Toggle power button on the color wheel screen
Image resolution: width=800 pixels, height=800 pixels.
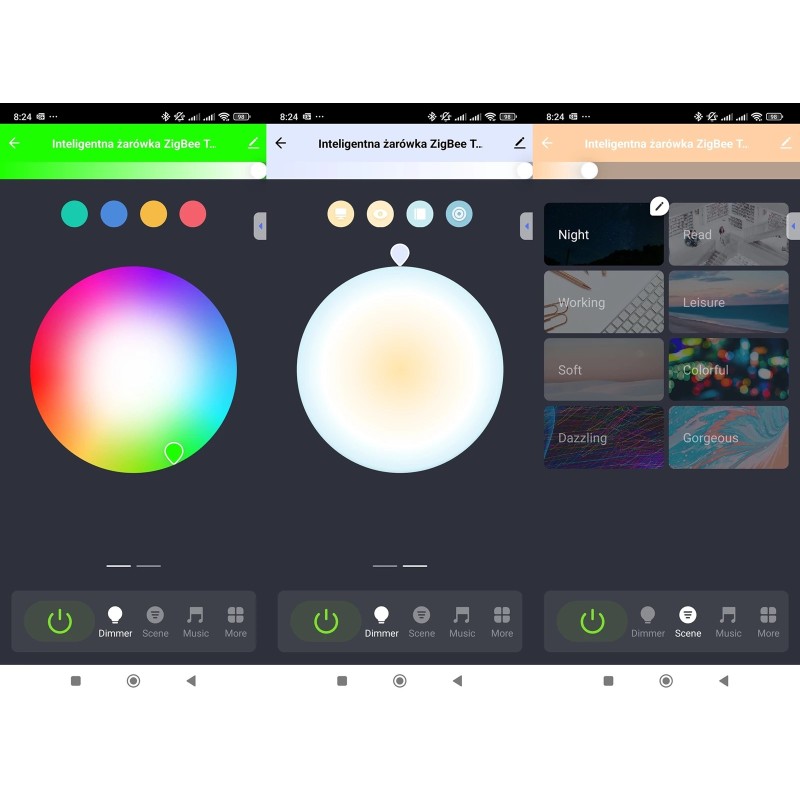click(x=60, y=621)
